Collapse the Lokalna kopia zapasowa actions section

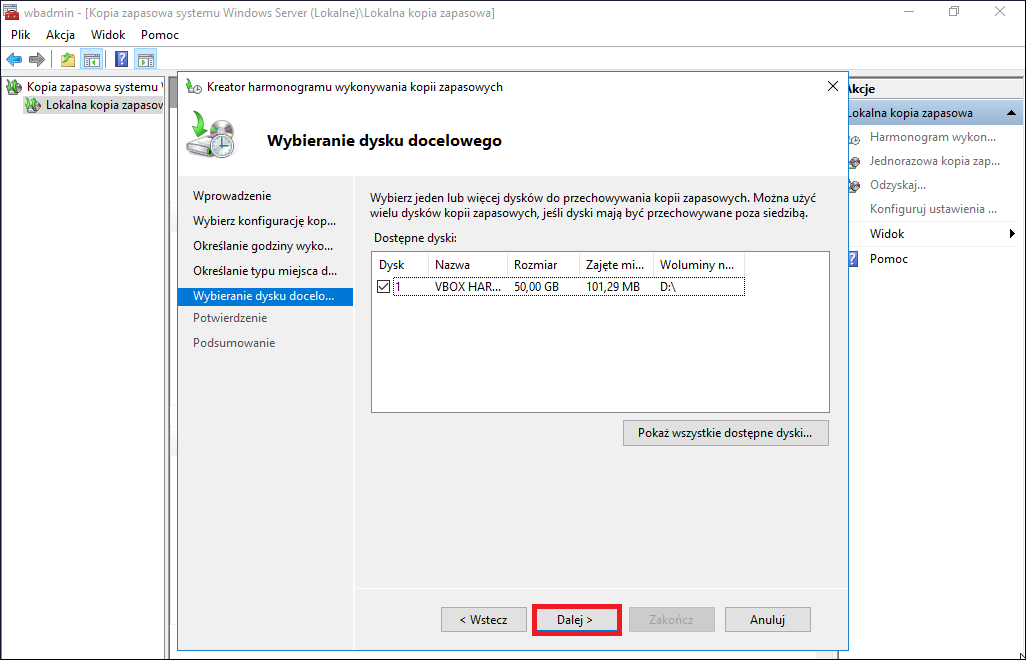pos(1011,113)
